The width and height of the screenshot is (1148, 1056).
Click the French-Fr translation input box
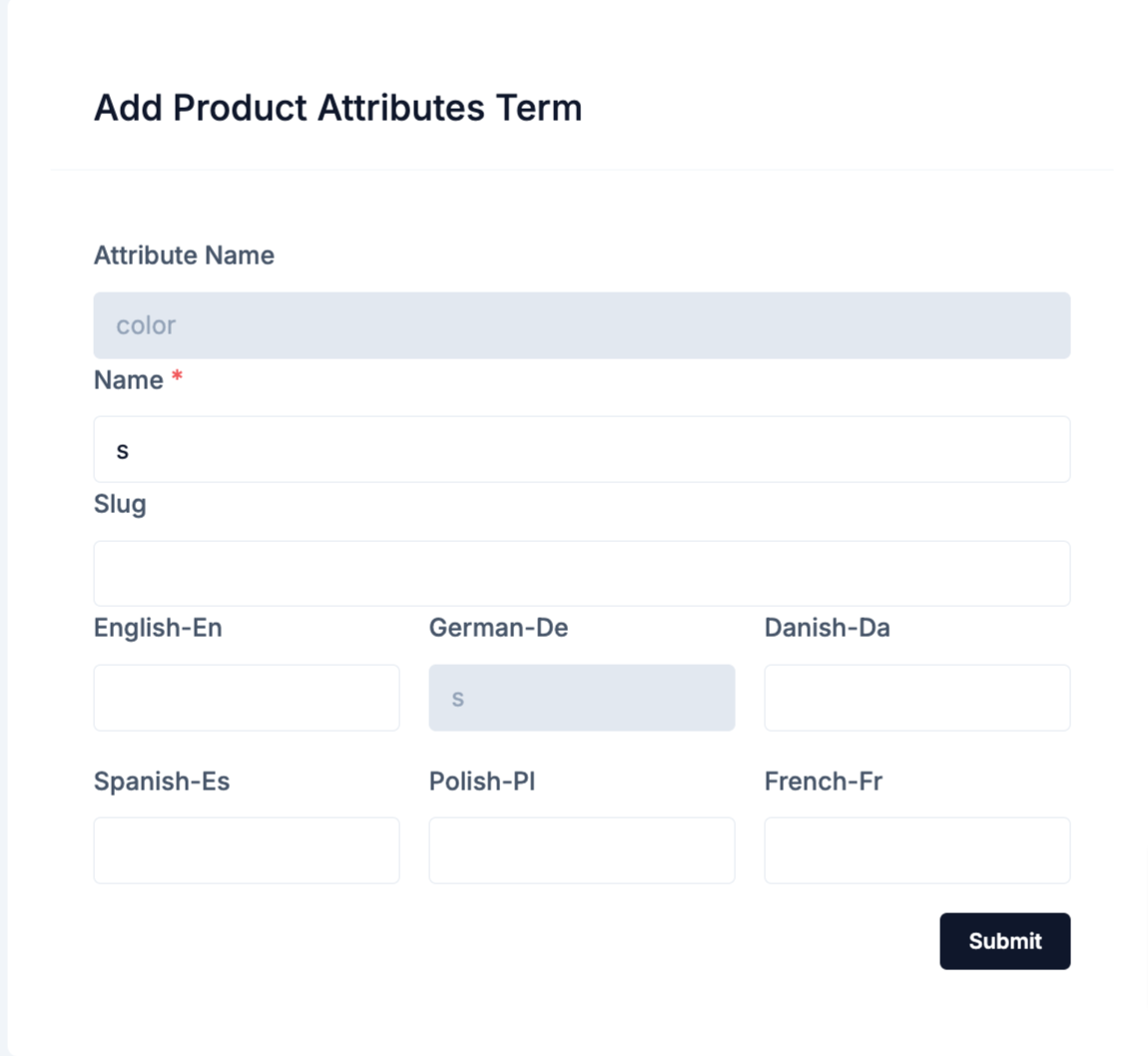click(x=917, y=850)
